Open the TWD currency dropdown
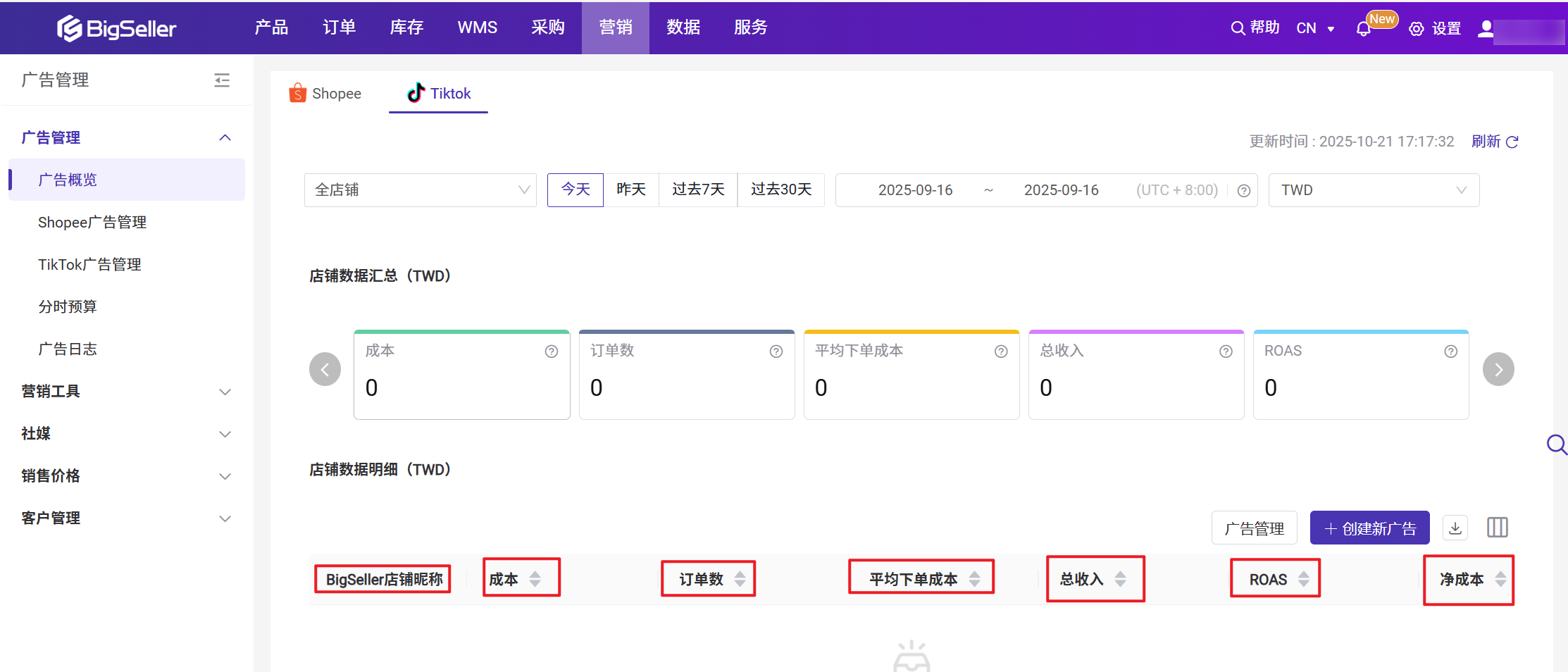 (1373, 190)
